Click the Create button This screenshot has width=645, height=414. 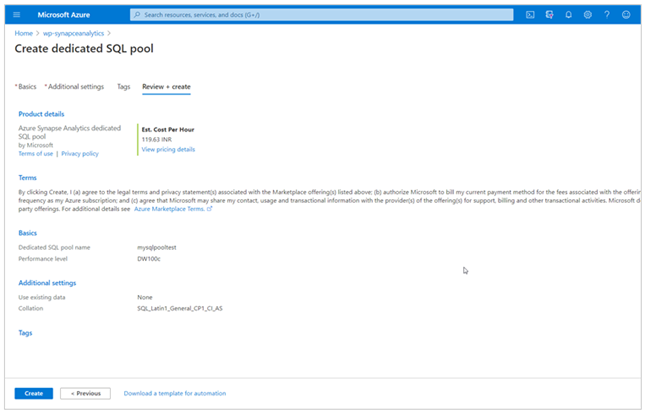point(34,393)
